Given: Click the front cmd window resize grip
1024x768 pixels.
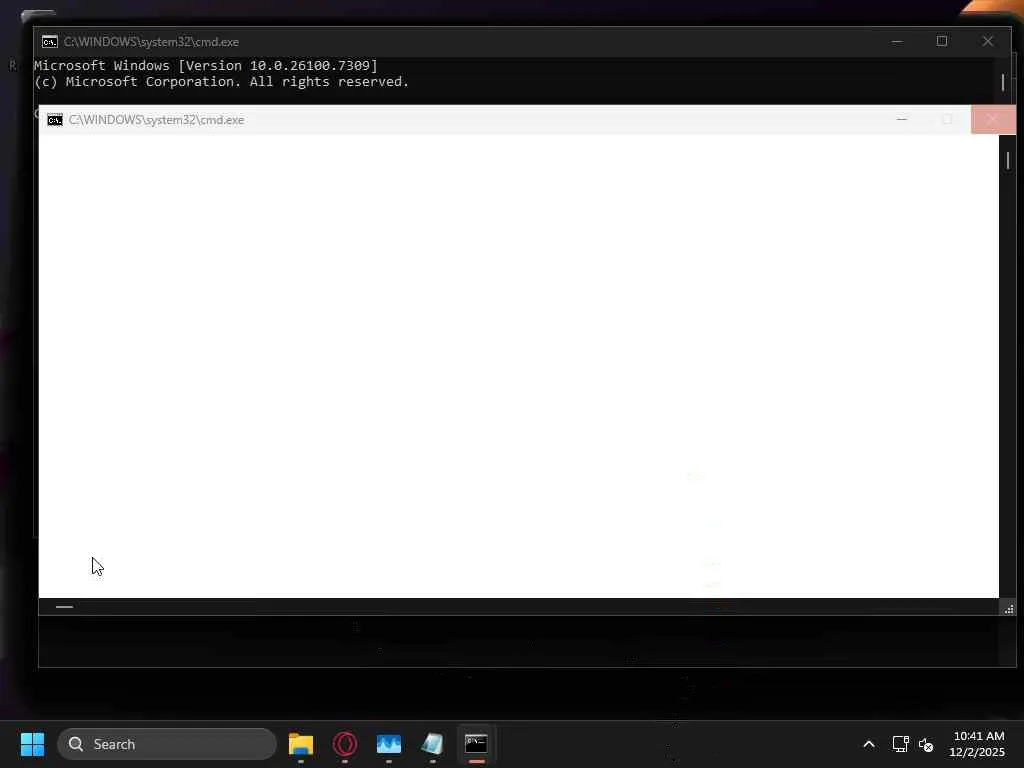Looking at the screenshot, I should [1008, 609].
